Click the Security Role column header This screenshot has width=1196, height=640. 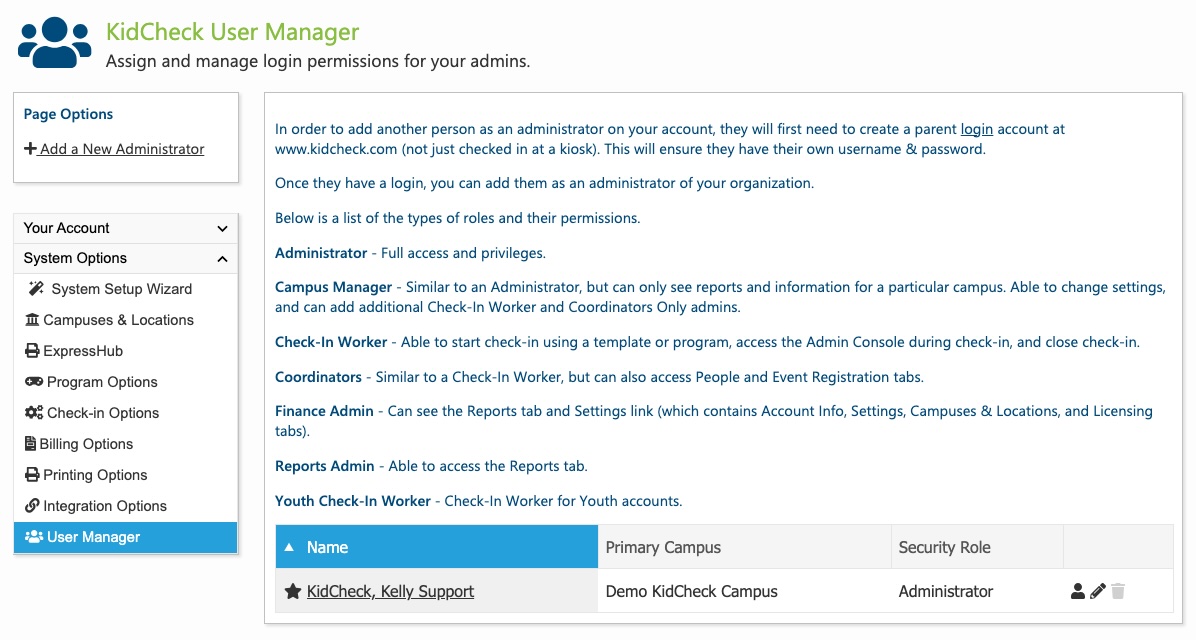977,547
